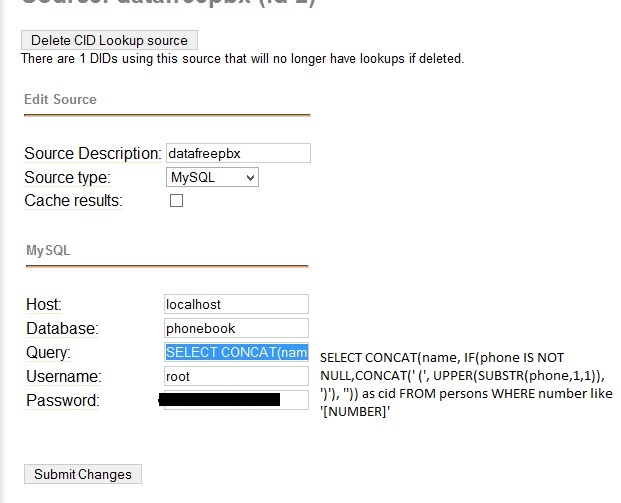Click the Source type label text
The image size is (621, 503).
pos(67,178)
